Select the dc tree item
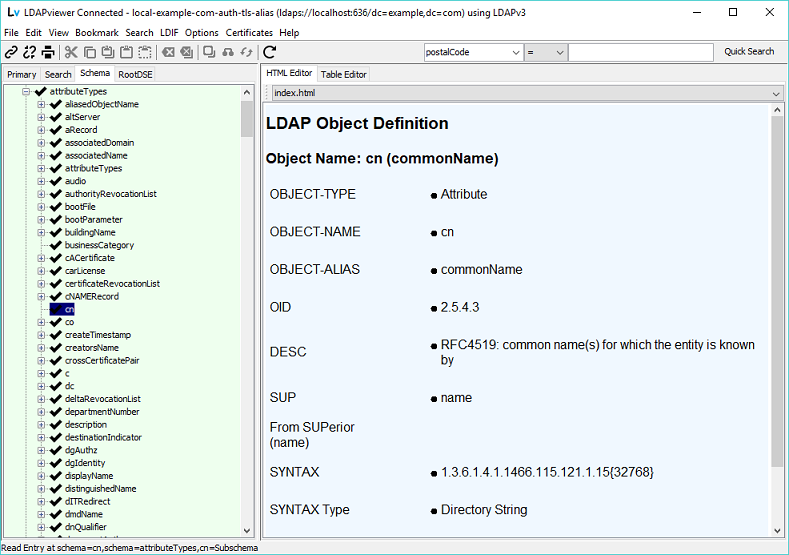 (69, 386)
